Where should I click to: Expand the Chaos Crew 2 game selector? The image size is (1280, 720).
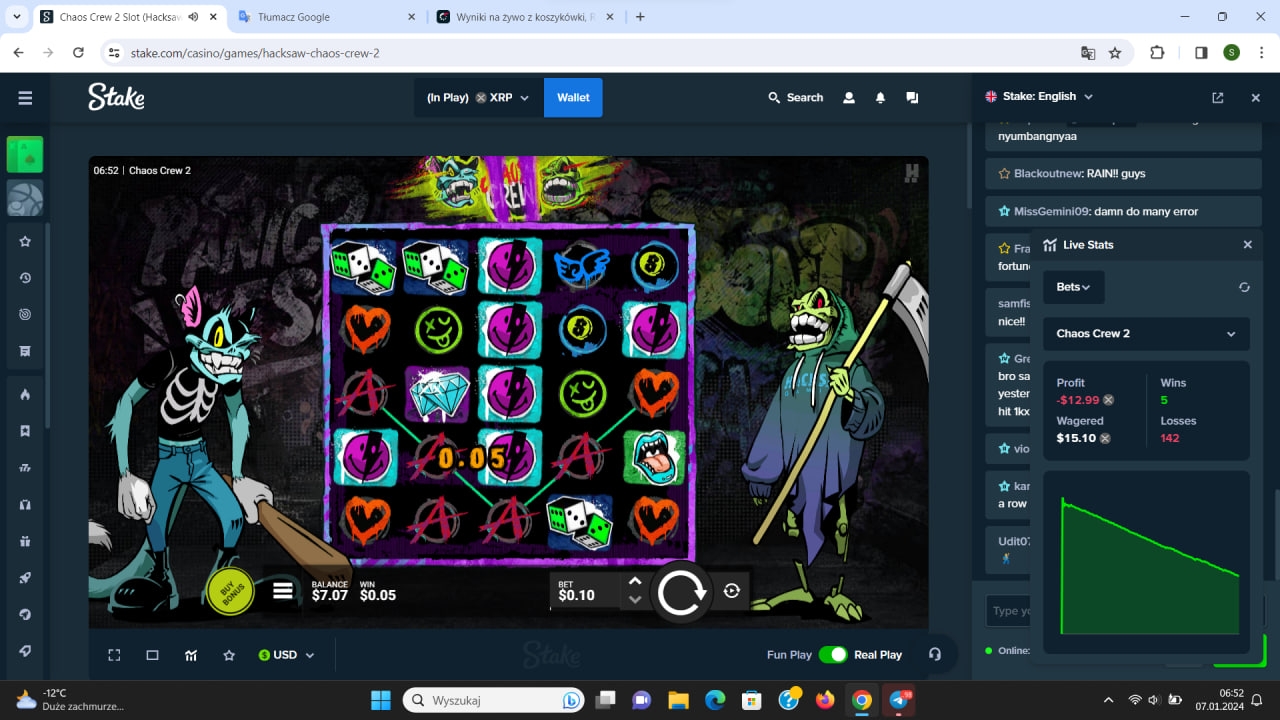pyautogui.click(x=1146, y=334)
